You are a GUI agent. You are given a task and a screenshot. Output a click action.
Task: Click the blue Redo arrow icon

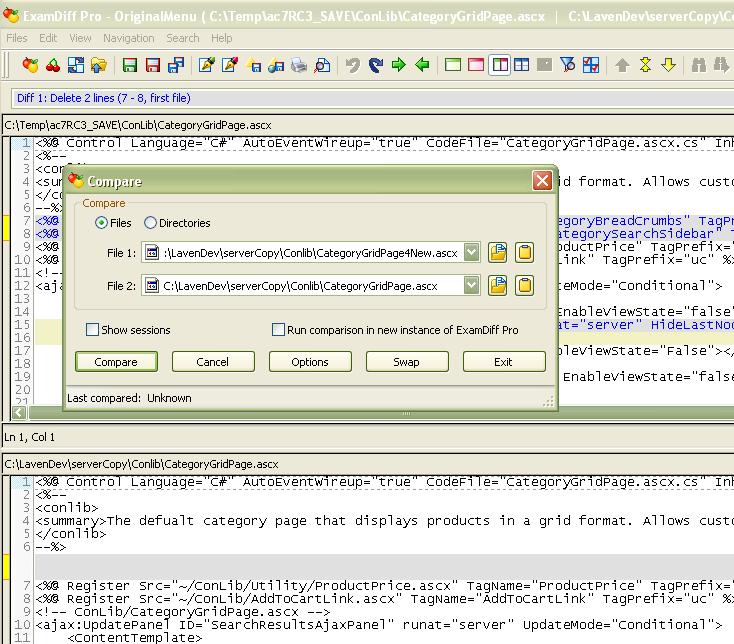pyautogui.click(x=376, y=65)
